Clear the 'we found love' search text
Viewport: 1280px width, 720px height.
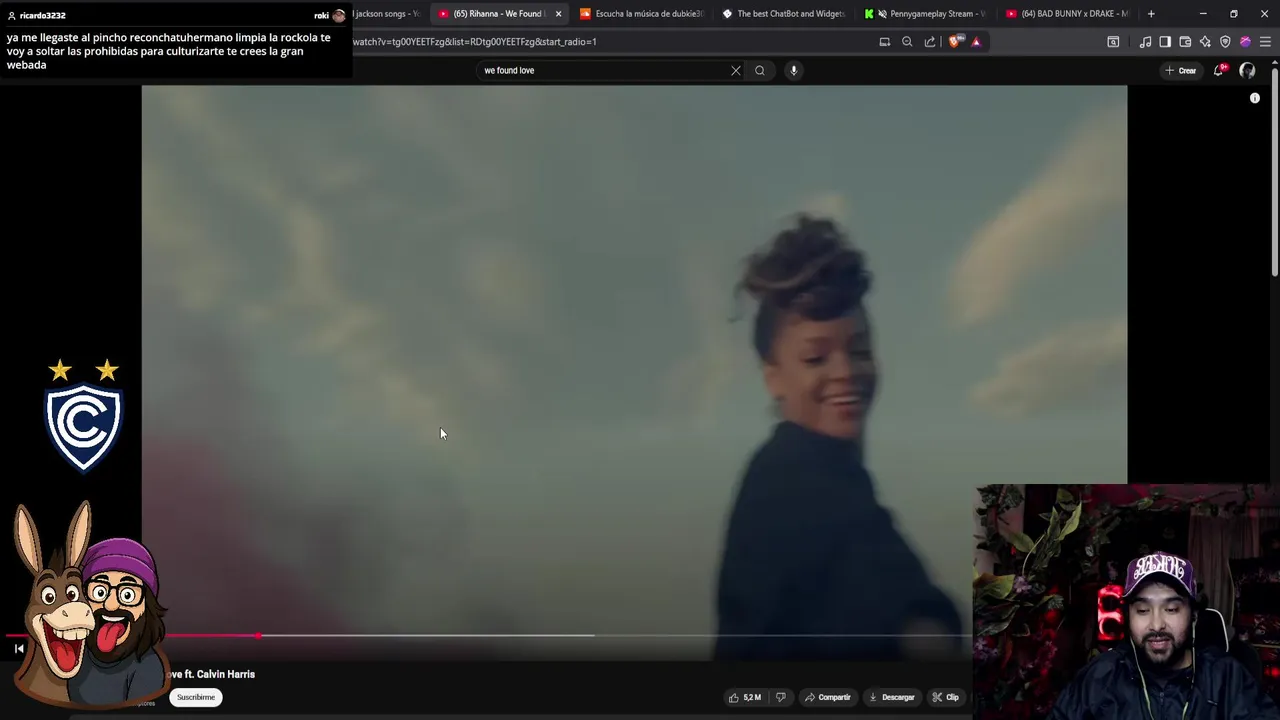point(736,70)
